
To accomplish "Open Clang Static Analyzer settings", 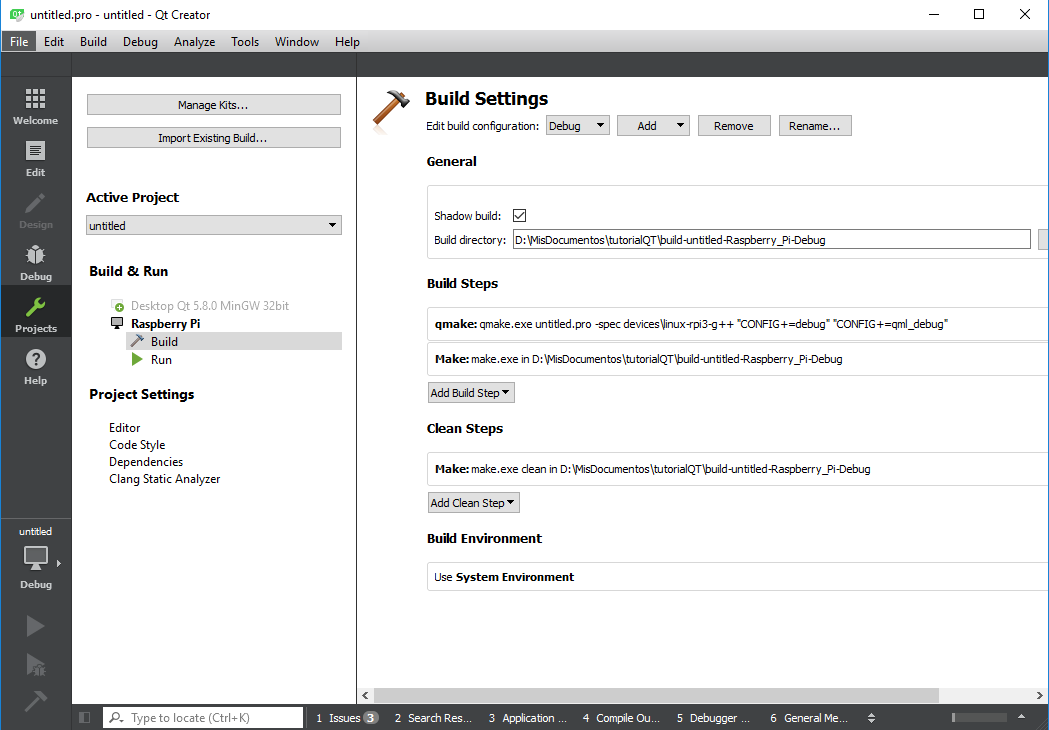I will click(x=165, y=479).
